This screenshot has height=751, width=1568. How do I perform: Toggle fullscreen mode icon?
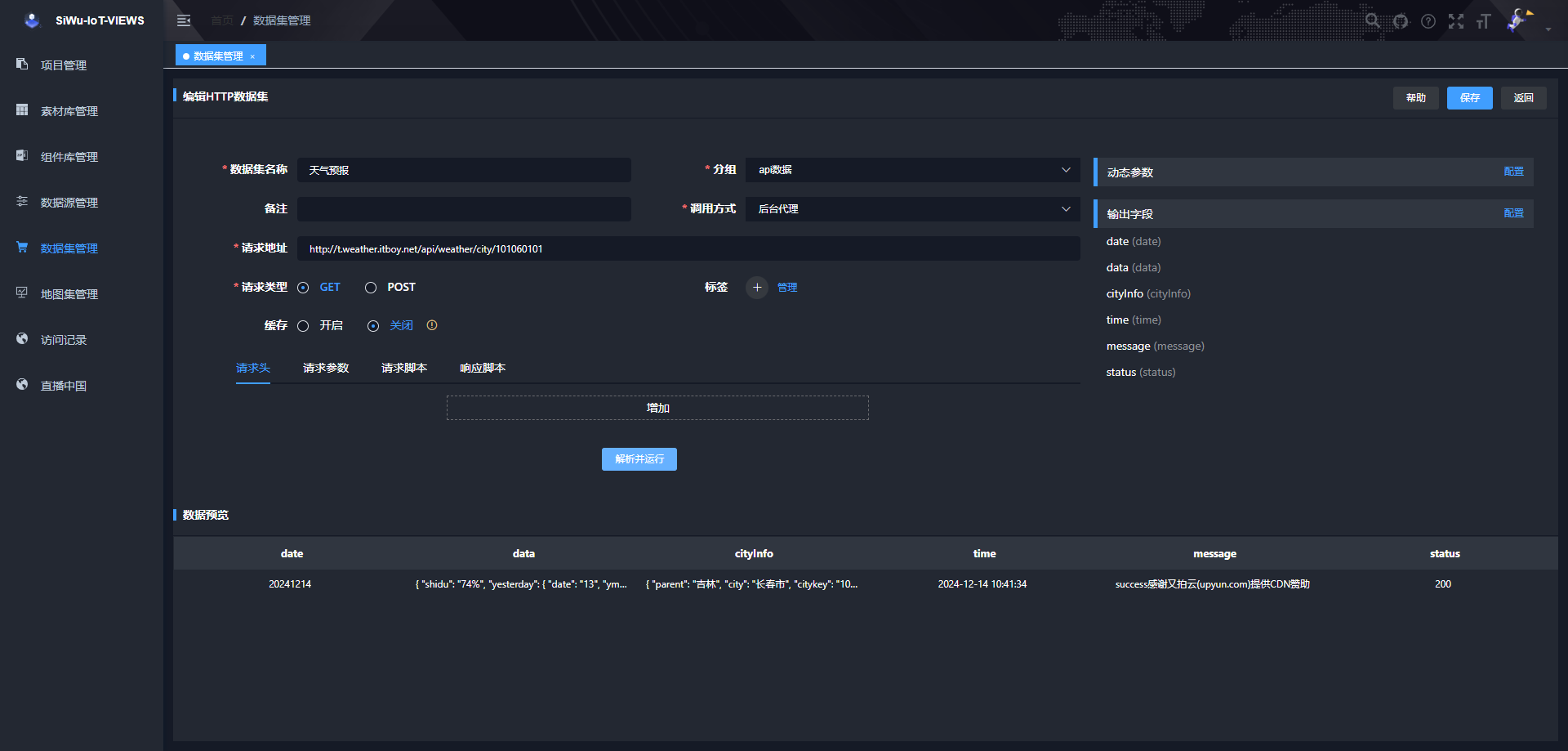[x=1456, y=21]
